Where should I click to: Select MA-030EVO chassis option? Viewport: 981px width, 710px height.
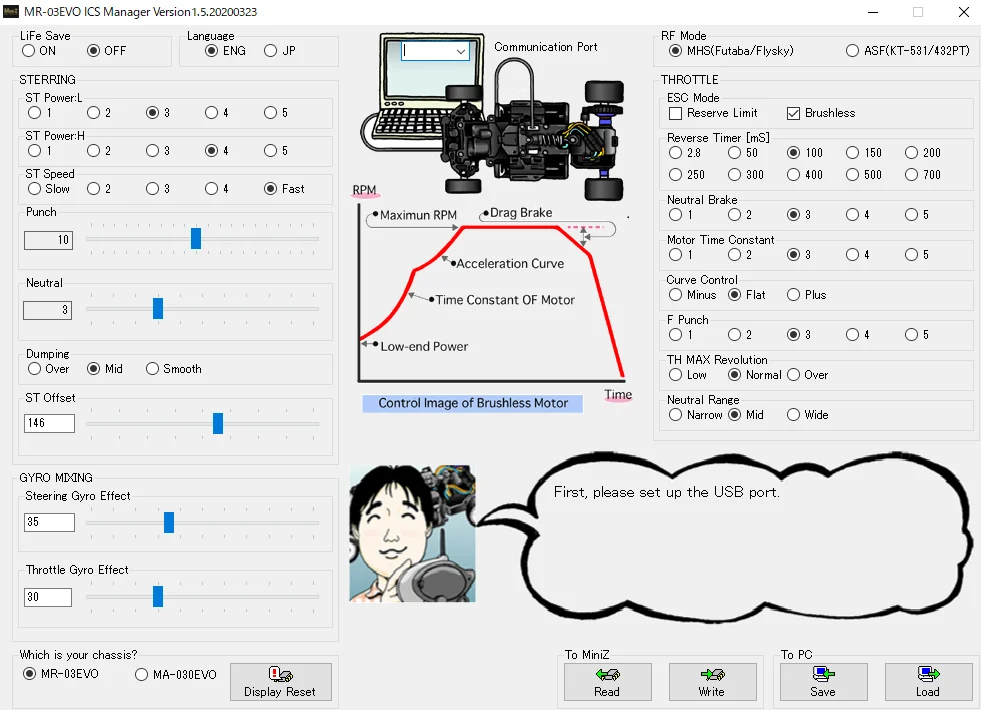(x=141, y=675)
